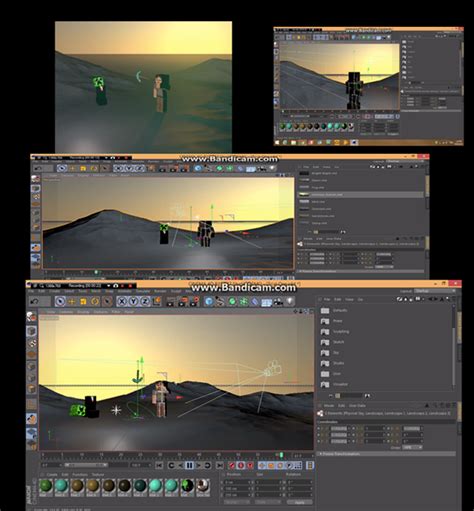This screenshot has height=511, width=474.
Task: Switch to Model mode in left palette
Action: (x=32, y=331)
